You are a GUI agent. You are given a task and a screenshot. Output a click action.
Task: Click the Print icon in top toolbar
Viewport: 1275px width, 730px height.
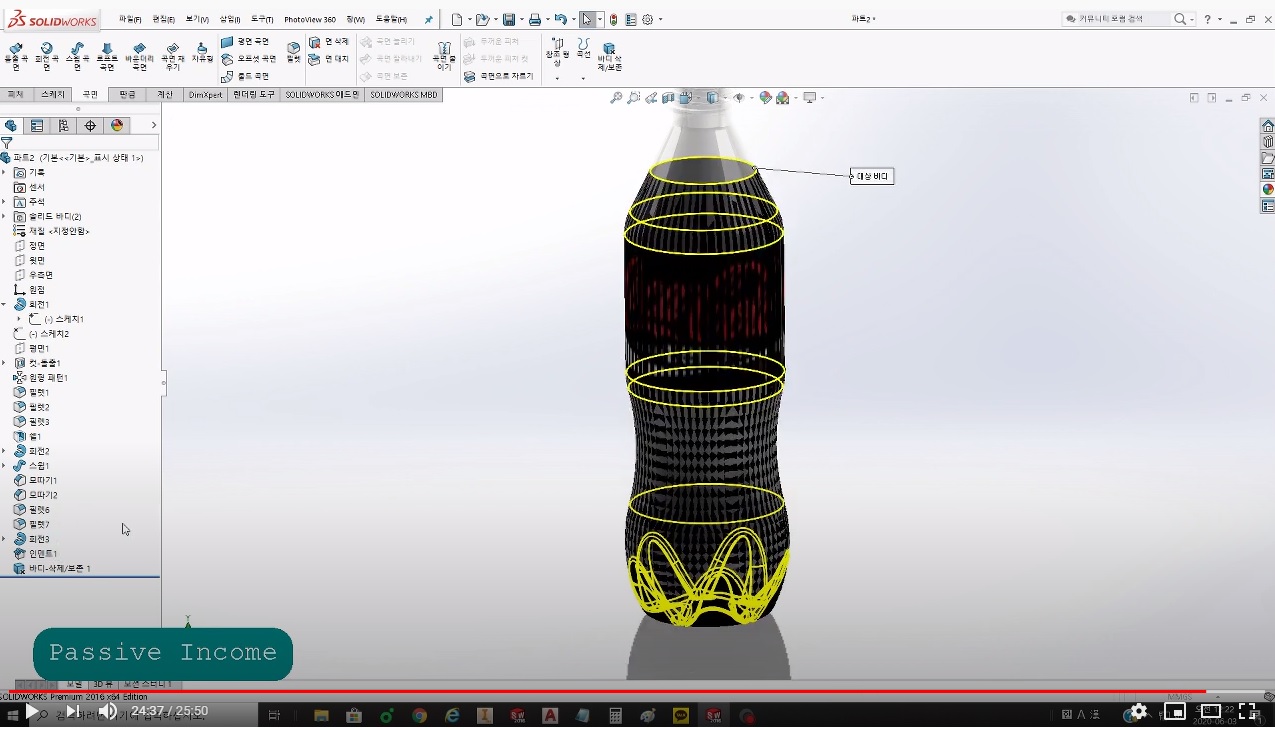pos(535,19)
